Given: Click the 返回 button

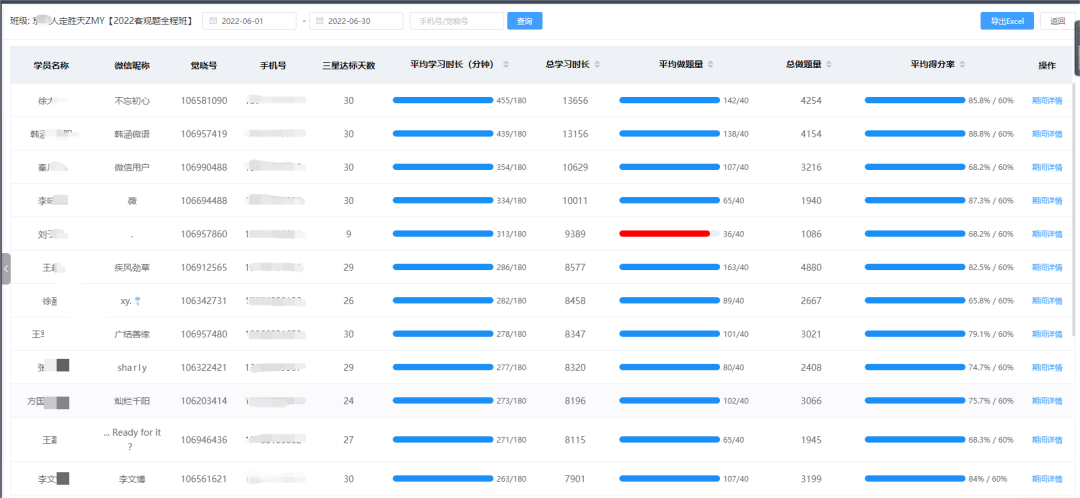Looking at the screenshot, I should pos(1057,21).
